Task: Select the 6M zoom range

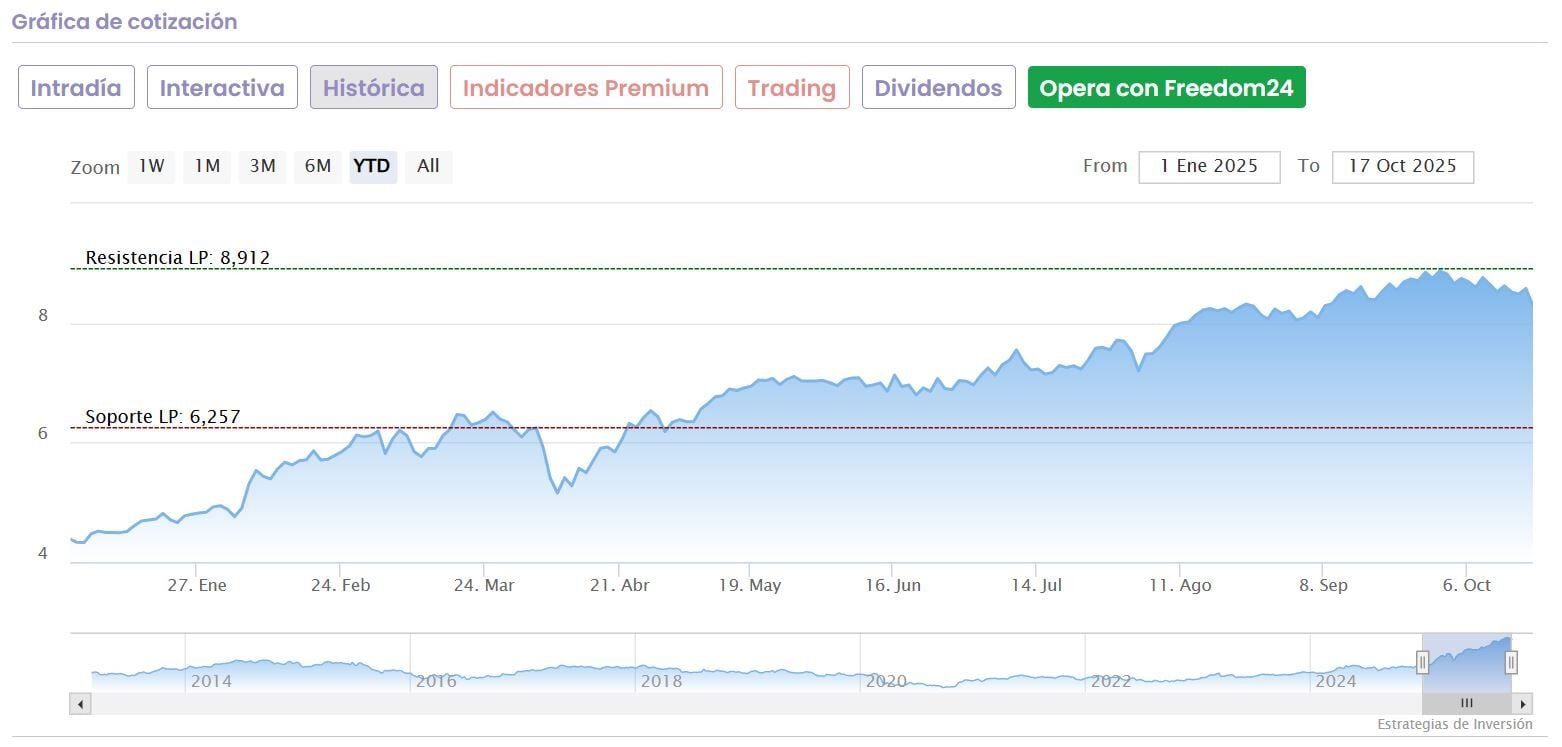Action: pos(318,167)
